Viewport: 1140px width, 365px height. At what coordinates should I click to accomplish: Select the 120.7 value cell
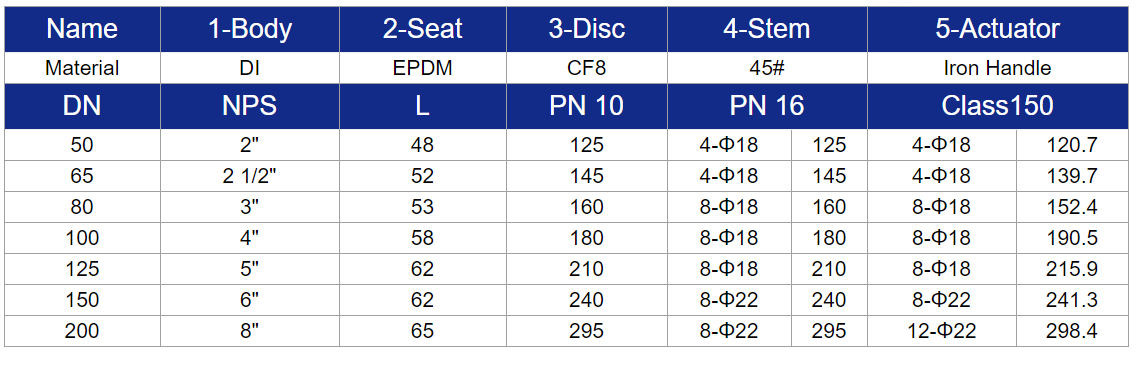tap(1072, 145)
